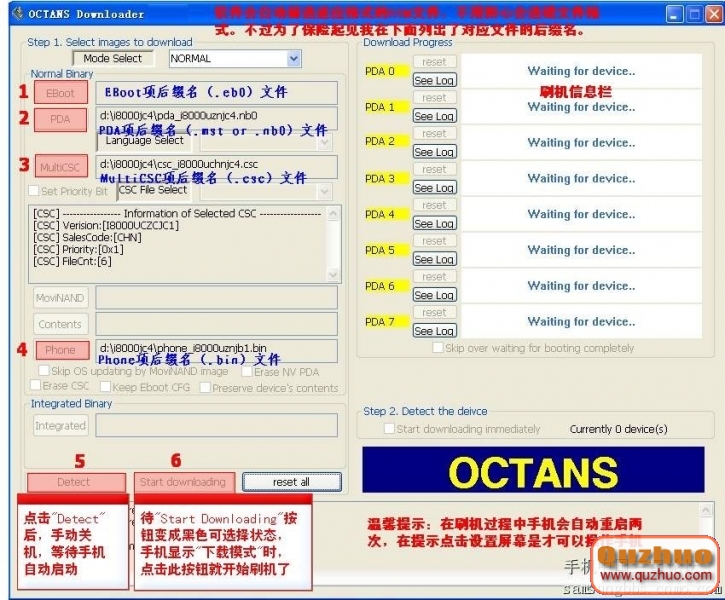
Task: Click See Log for PDA 2
Action: [434, 152]
